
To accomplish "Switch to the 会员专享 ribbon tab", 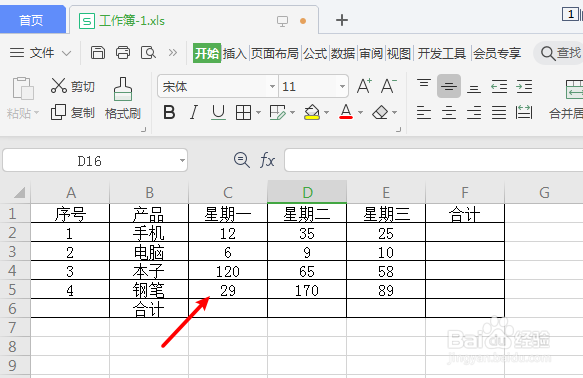I will pyautogui.click(x=497, y=53).
